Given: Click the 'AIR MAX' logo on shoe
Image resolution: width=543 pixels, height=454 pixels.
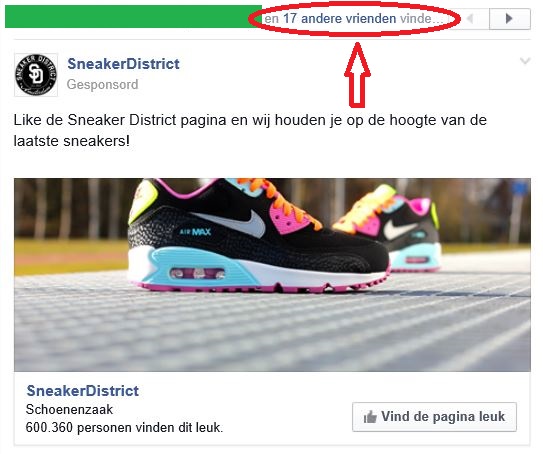Looking at the screenshot, I should point(195,232).
